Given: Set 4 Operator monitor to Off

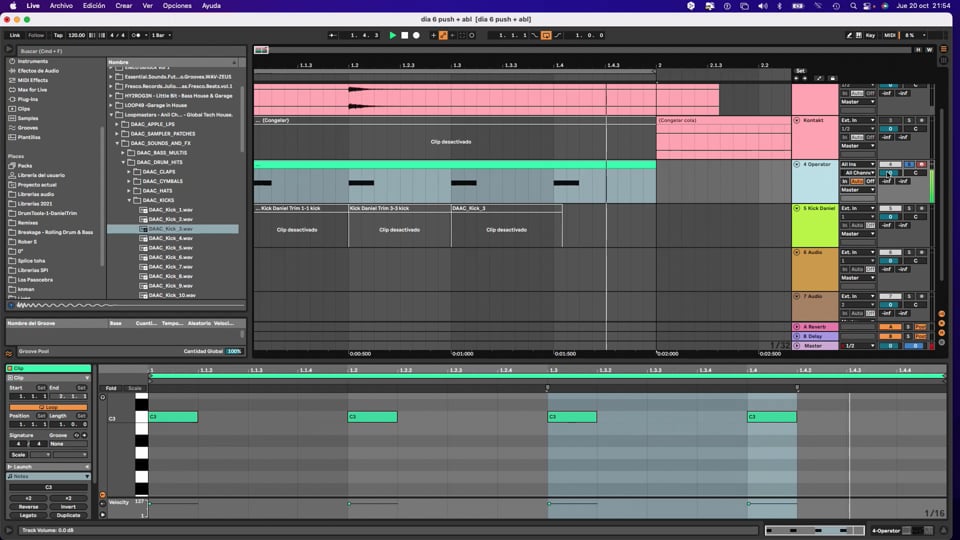Looking at the screenshot, I should (x=870, y=182).
